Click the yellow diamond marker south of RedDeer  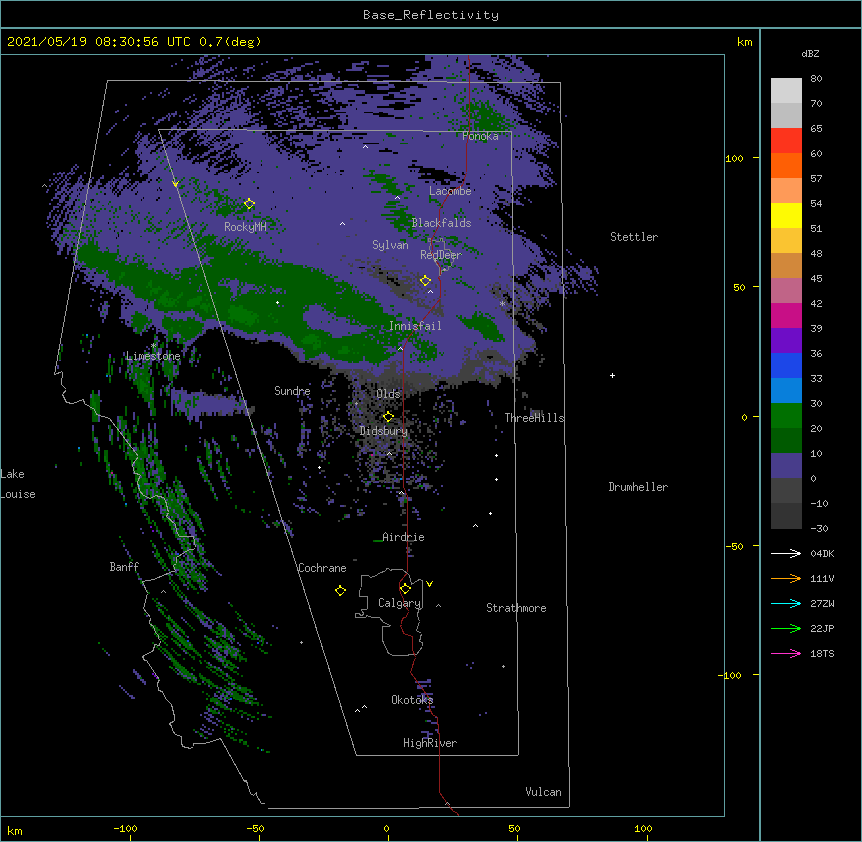tap(425, 281)
